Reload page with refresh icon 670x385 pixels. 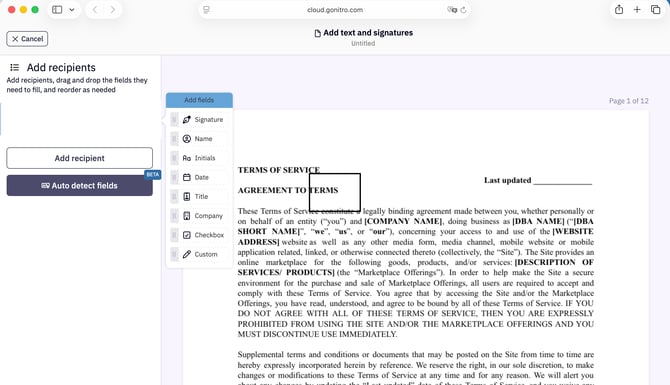(463, 10)
